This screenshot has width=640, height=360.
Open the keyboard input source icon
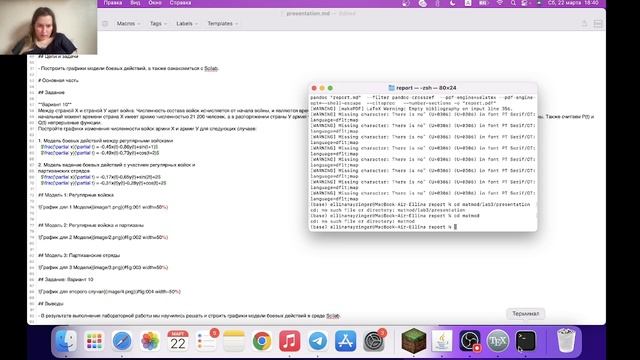coord(468,3)
